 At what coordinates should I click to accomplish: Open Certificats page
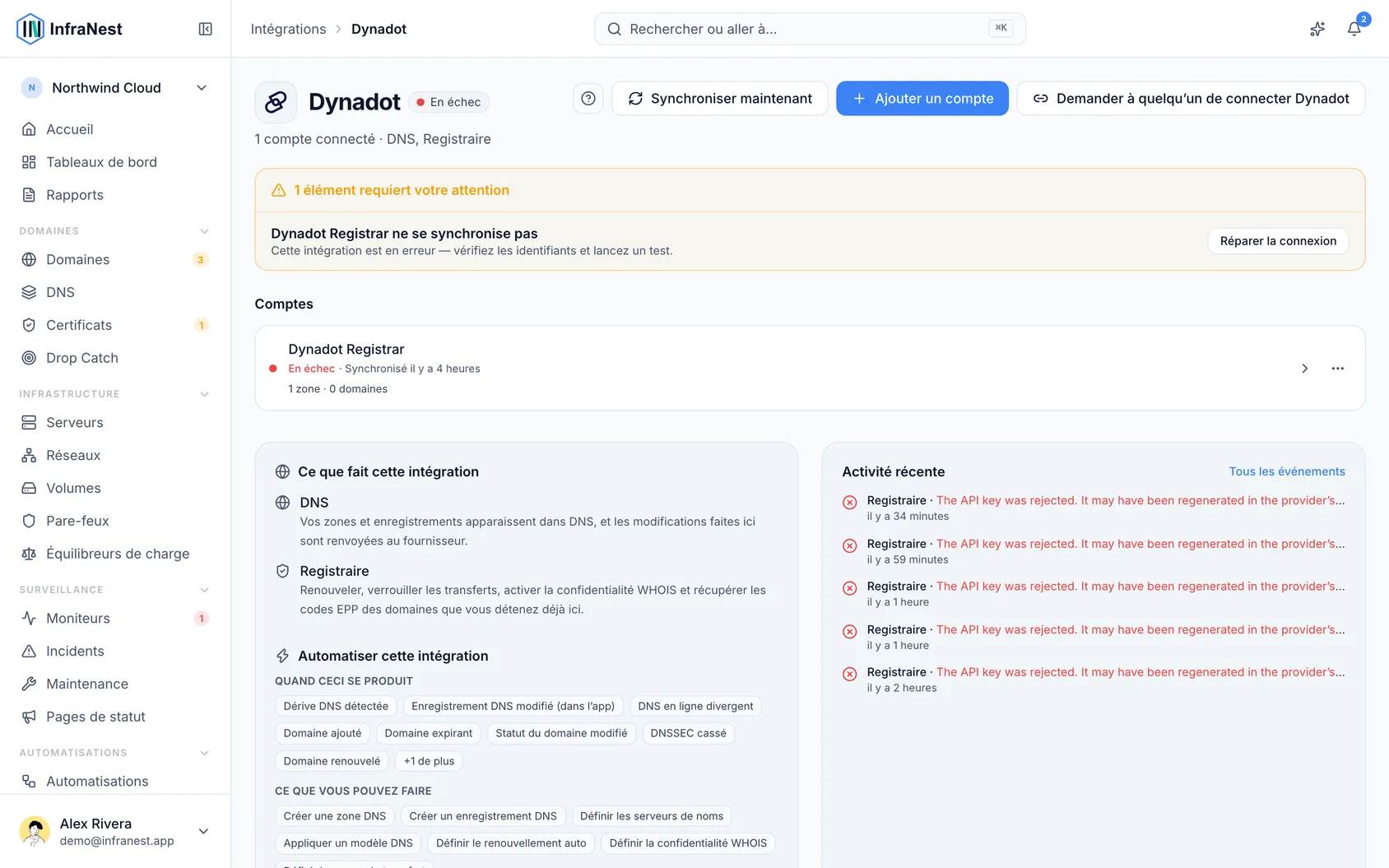coord(115,325)
